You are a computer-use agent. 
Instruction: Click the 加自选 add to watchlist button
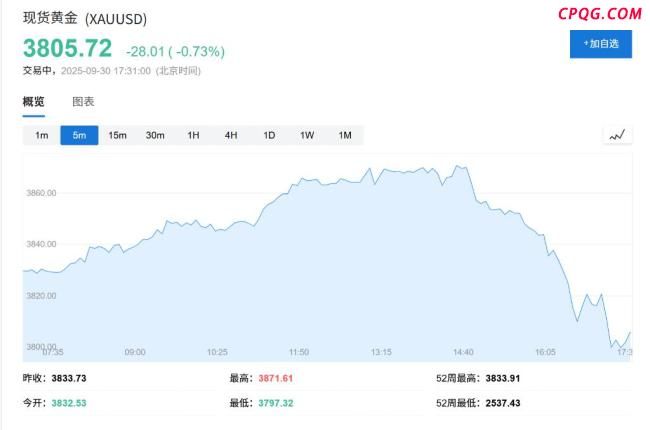[x=601, y=44]
